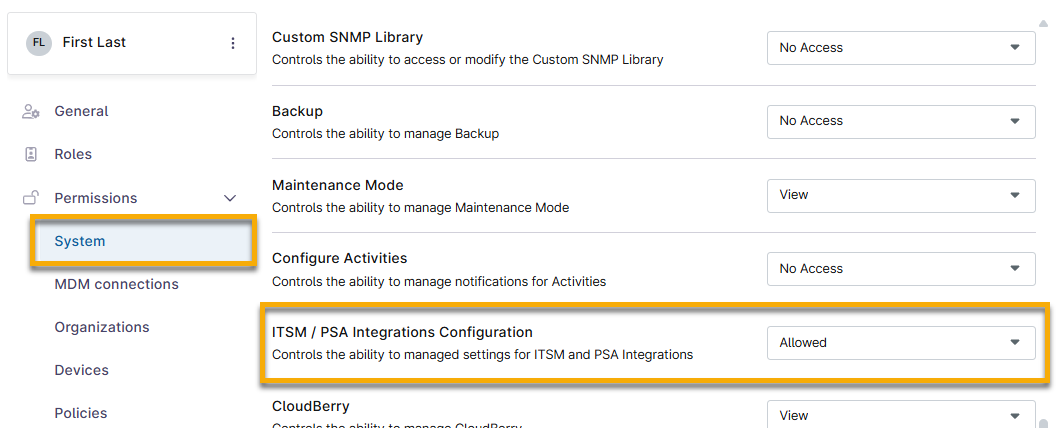The width and height of the screenshot is (1058, 428).
Task: Change the Maintenance Mode permission dropdown
Action: [901, 195]
